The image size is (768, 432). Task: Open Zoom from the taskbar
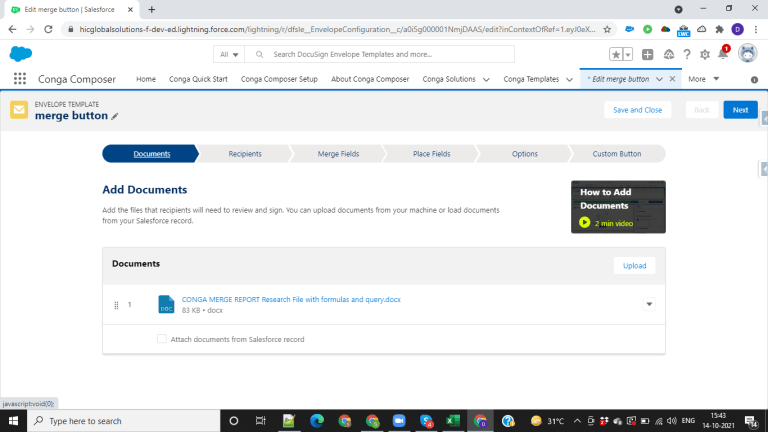[x=399, y=421]
